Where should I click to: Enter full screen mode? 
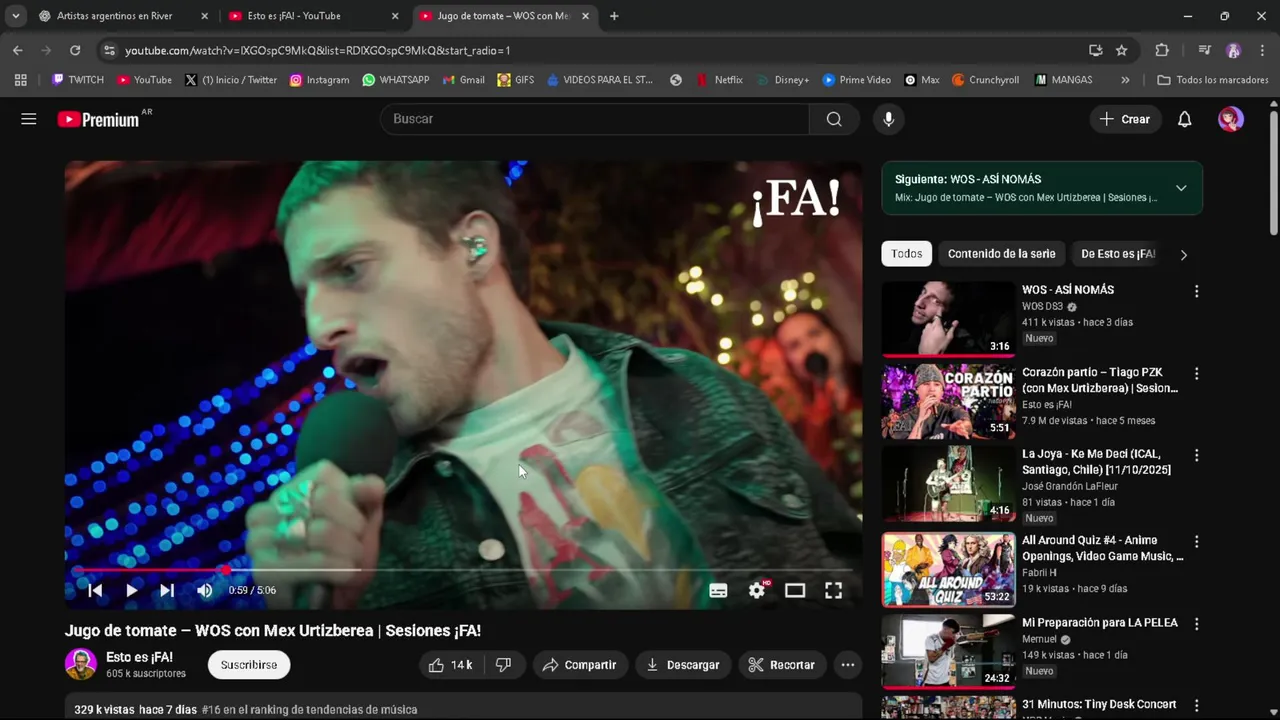833,590
